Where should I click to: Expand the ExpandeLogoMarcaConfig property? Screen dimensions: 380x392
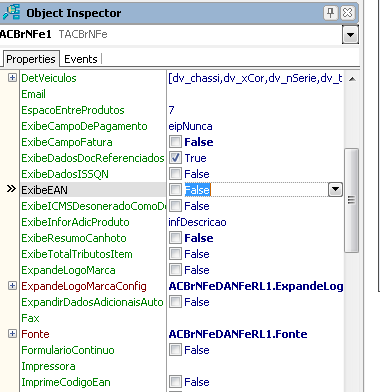point(12,286)
